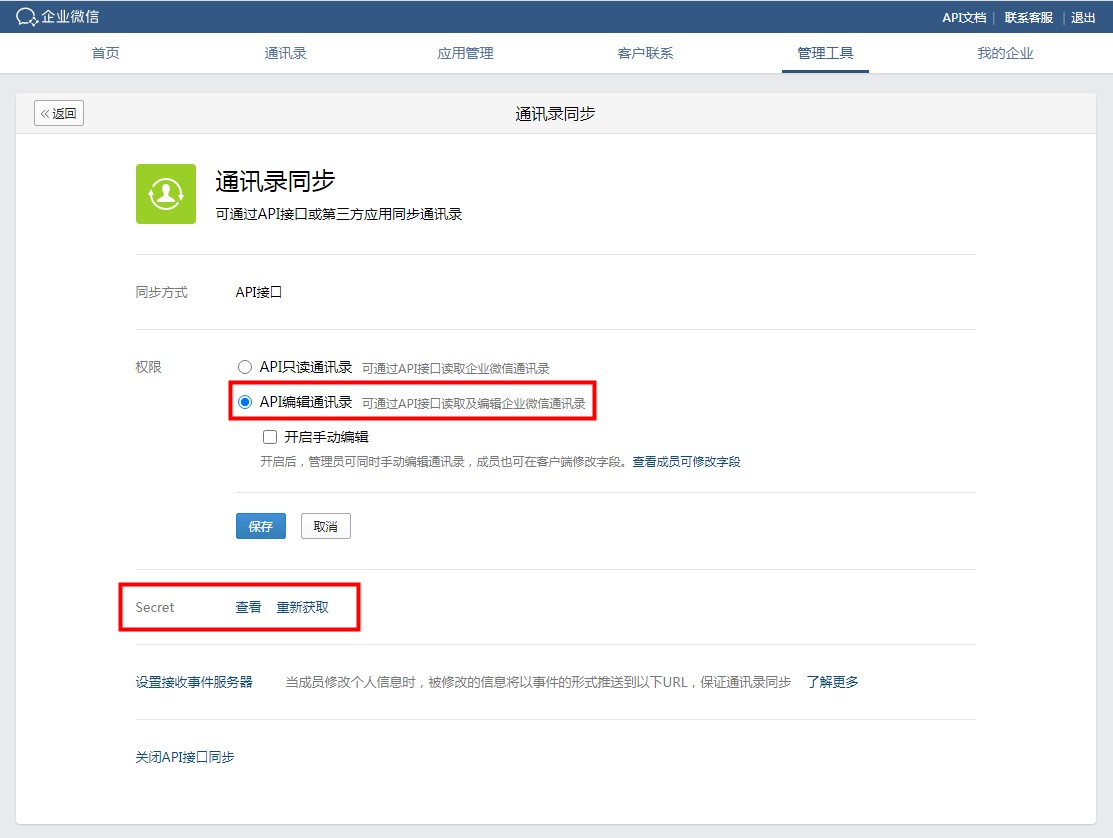
Task: Select the 管理工具 tab
Action: coord(825,53)
